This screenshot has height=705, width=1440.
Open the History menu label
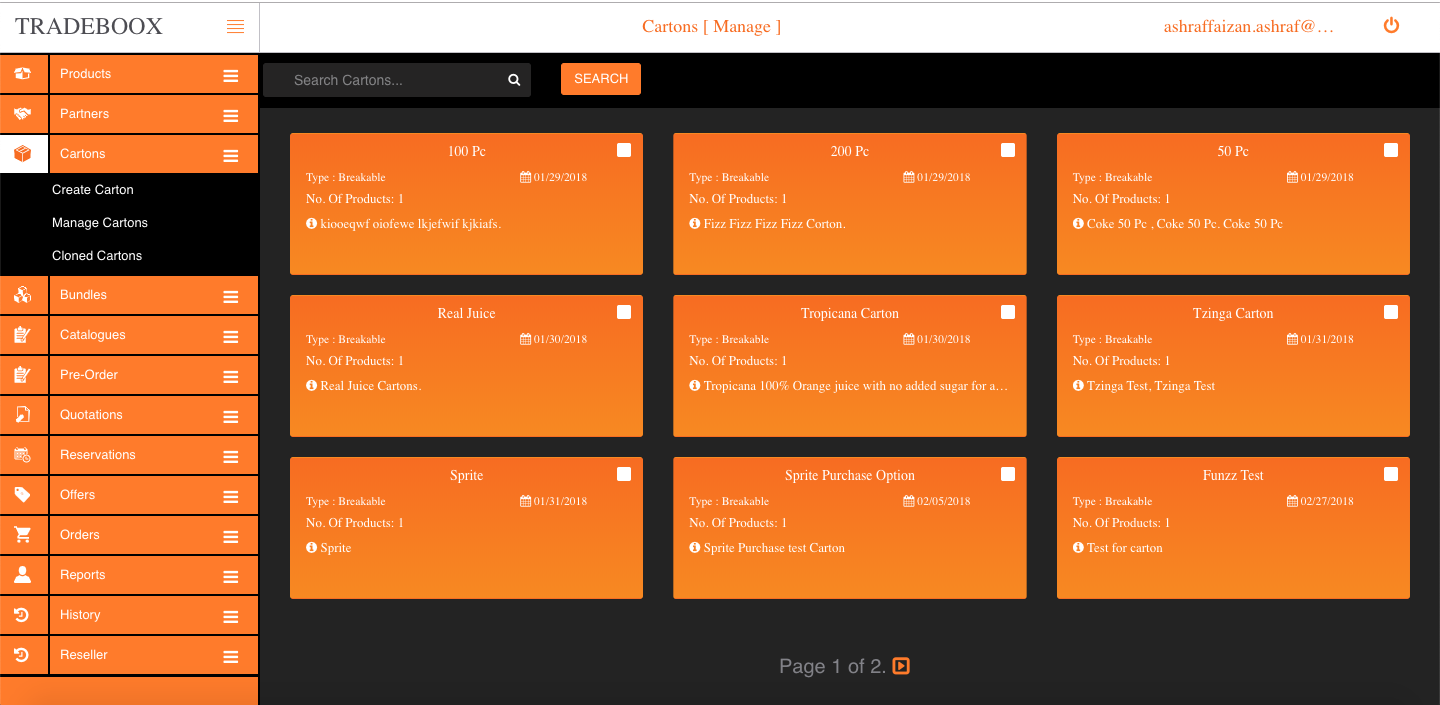pyautogui.click(x=80, y=615)
